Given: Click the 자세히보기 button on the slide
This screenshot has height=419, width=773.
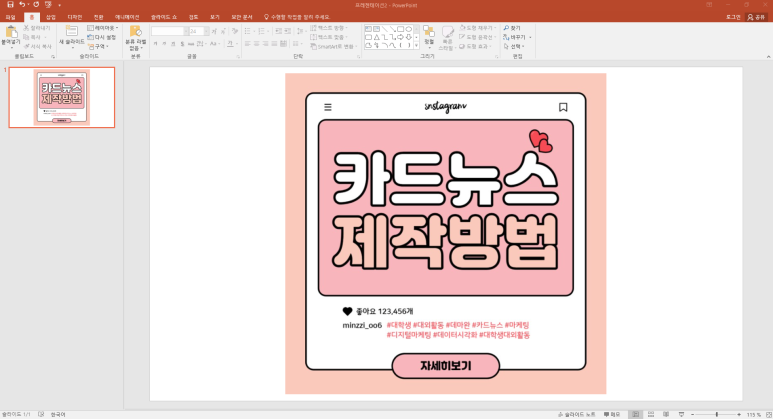Looking at the screenshot, I should click(x=446, y=366).
